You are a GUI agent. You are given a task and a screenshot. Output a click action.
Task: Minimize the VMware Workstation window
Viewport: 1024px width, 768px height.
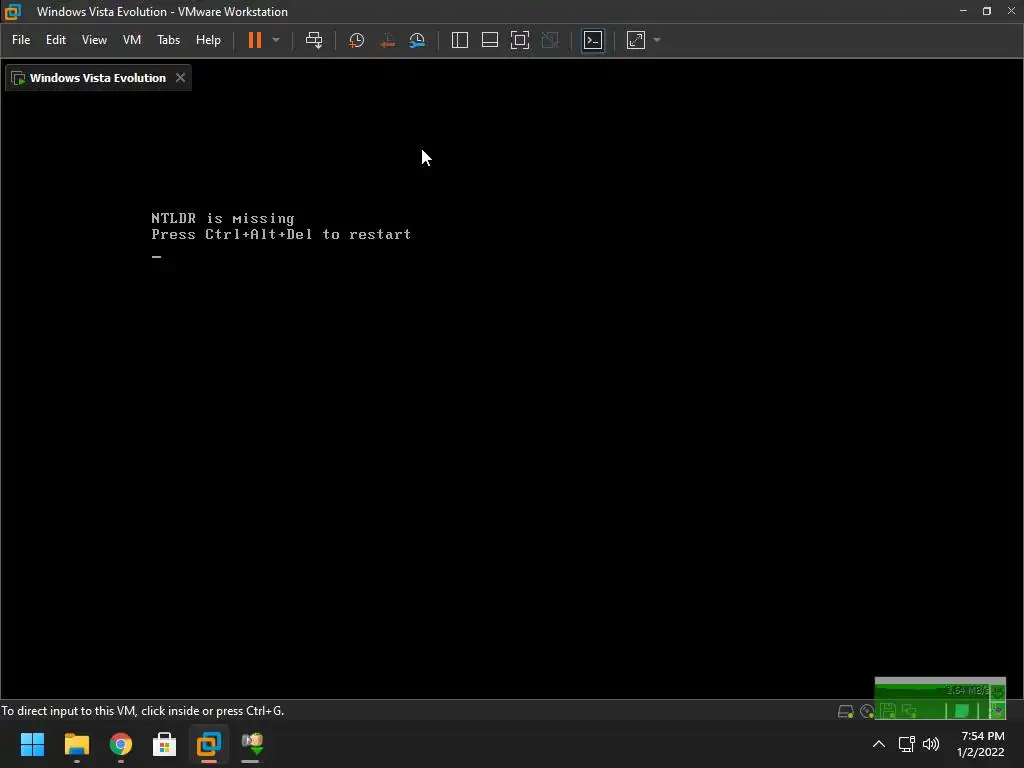[x=963, y=11]
